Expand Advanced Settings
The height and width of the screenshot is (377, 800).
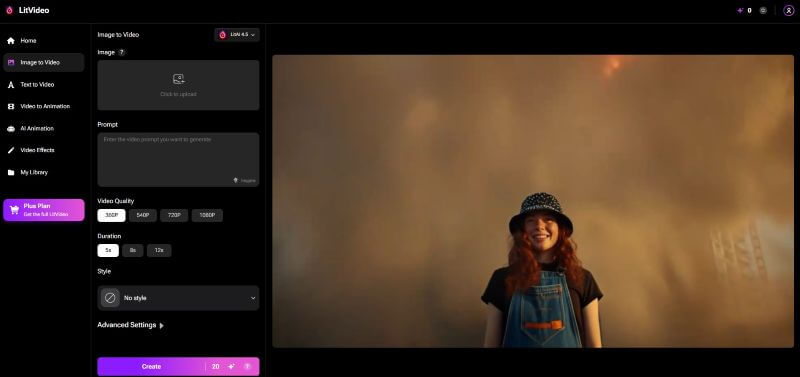tap(131, 325)
